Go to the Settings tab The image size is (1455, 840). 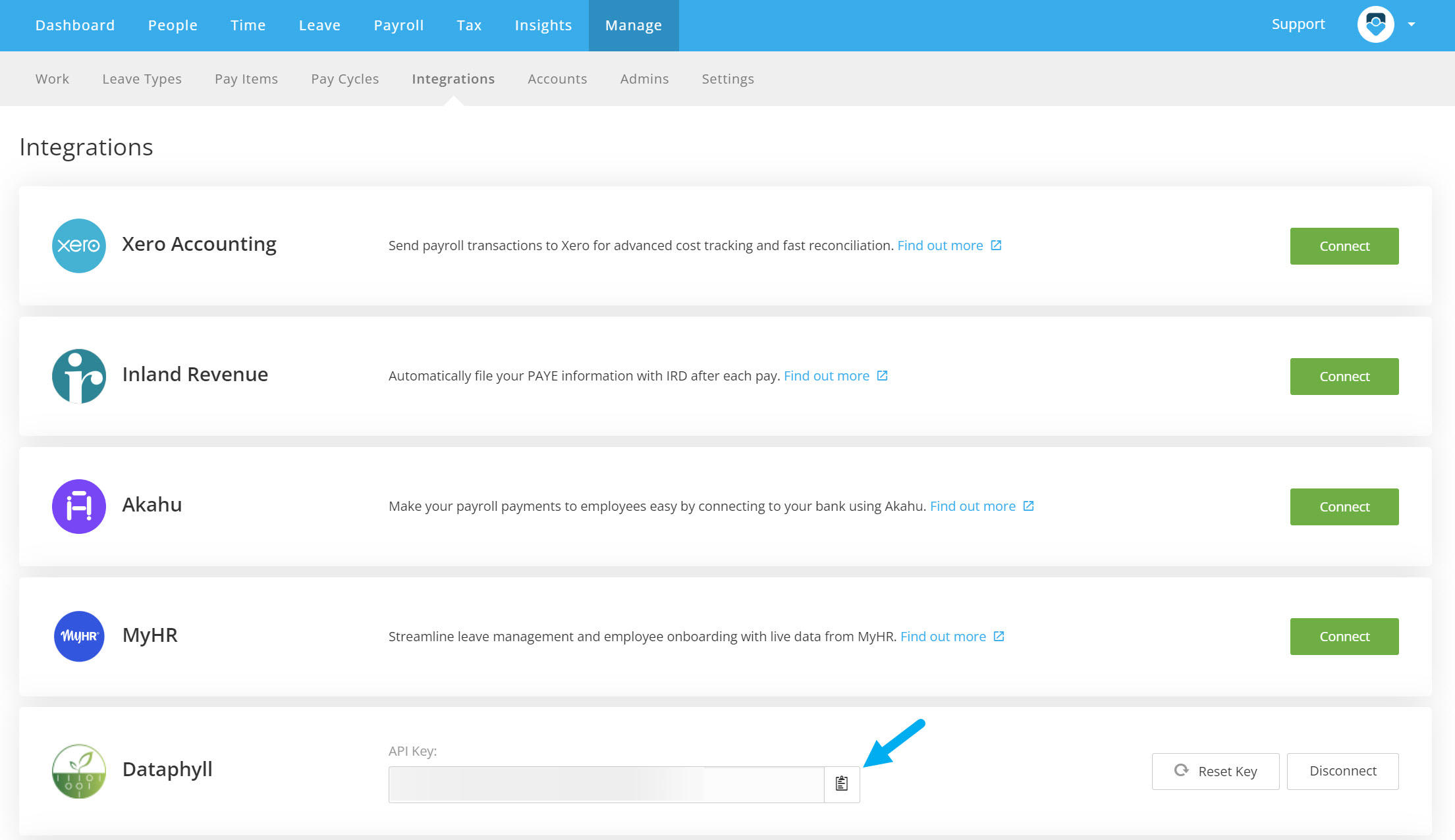728,79
